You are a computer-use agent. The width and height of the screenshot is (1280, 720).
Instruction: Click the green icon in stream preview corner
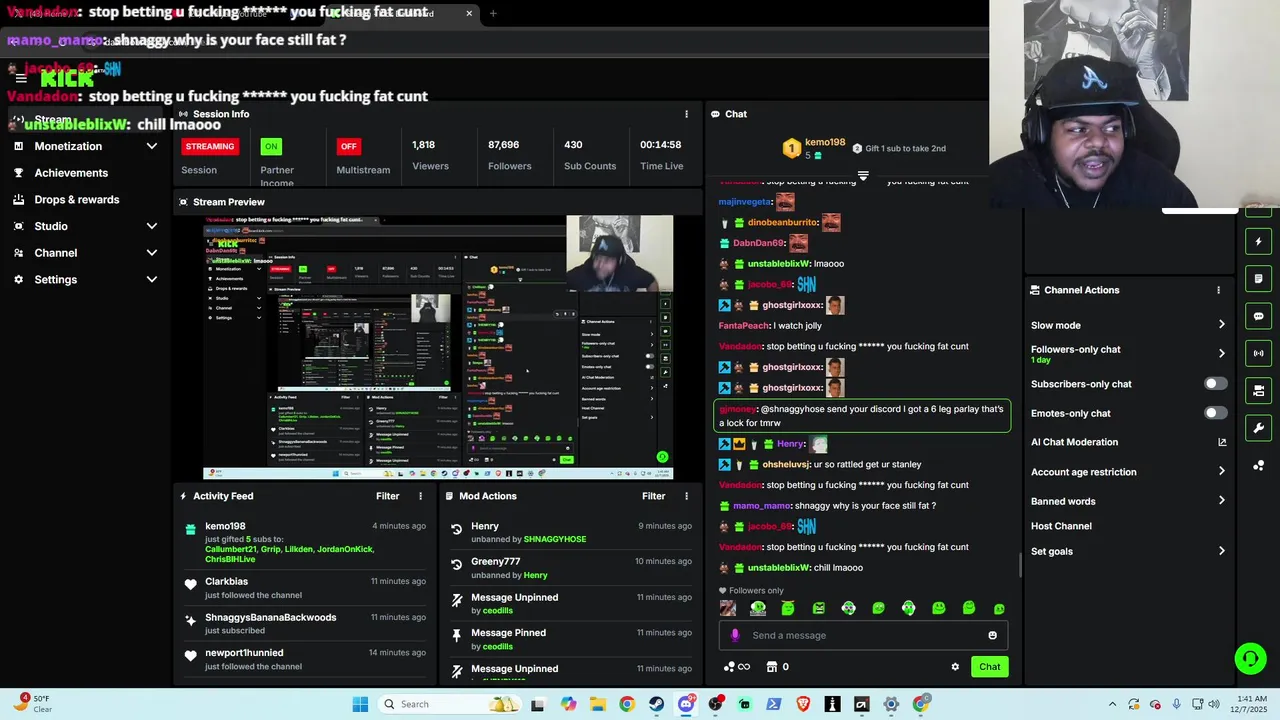click(x=662, y=457)
